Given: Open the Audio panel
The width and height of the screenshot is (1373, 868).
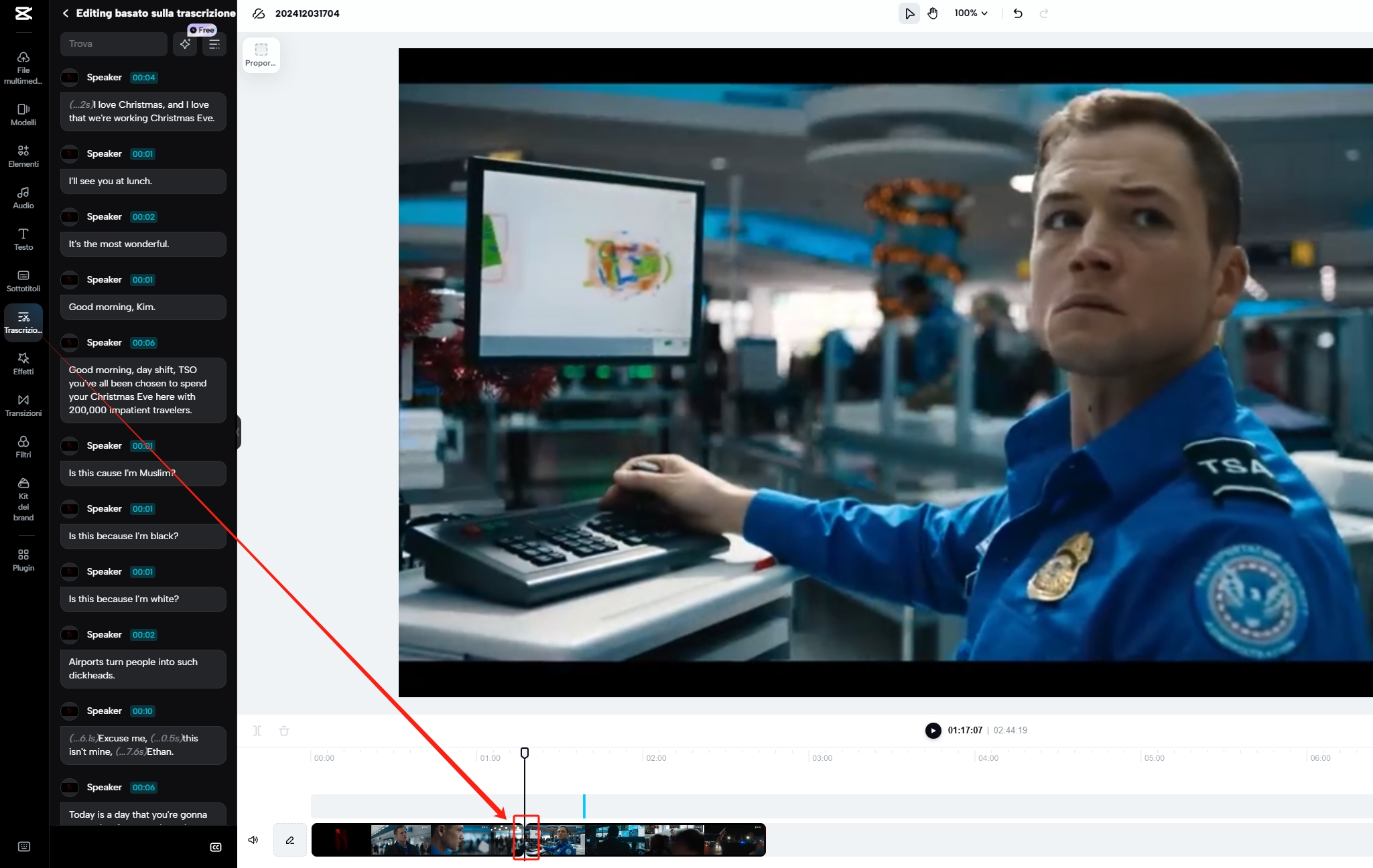Looking at the screenshot, I should pos(23,198).
